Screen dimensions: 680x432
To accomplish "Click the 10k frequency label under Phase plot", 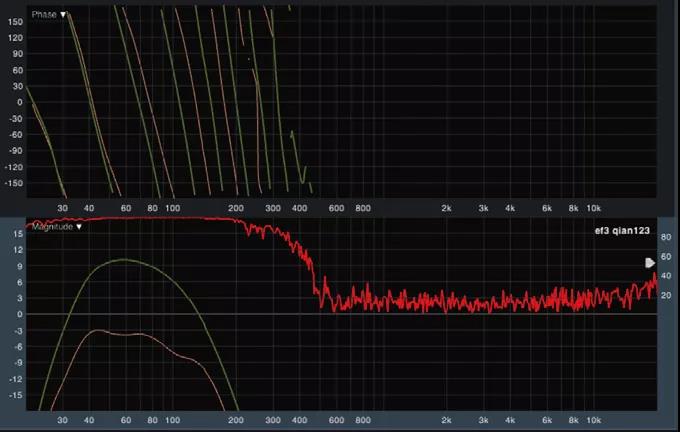I will [593, 208].
